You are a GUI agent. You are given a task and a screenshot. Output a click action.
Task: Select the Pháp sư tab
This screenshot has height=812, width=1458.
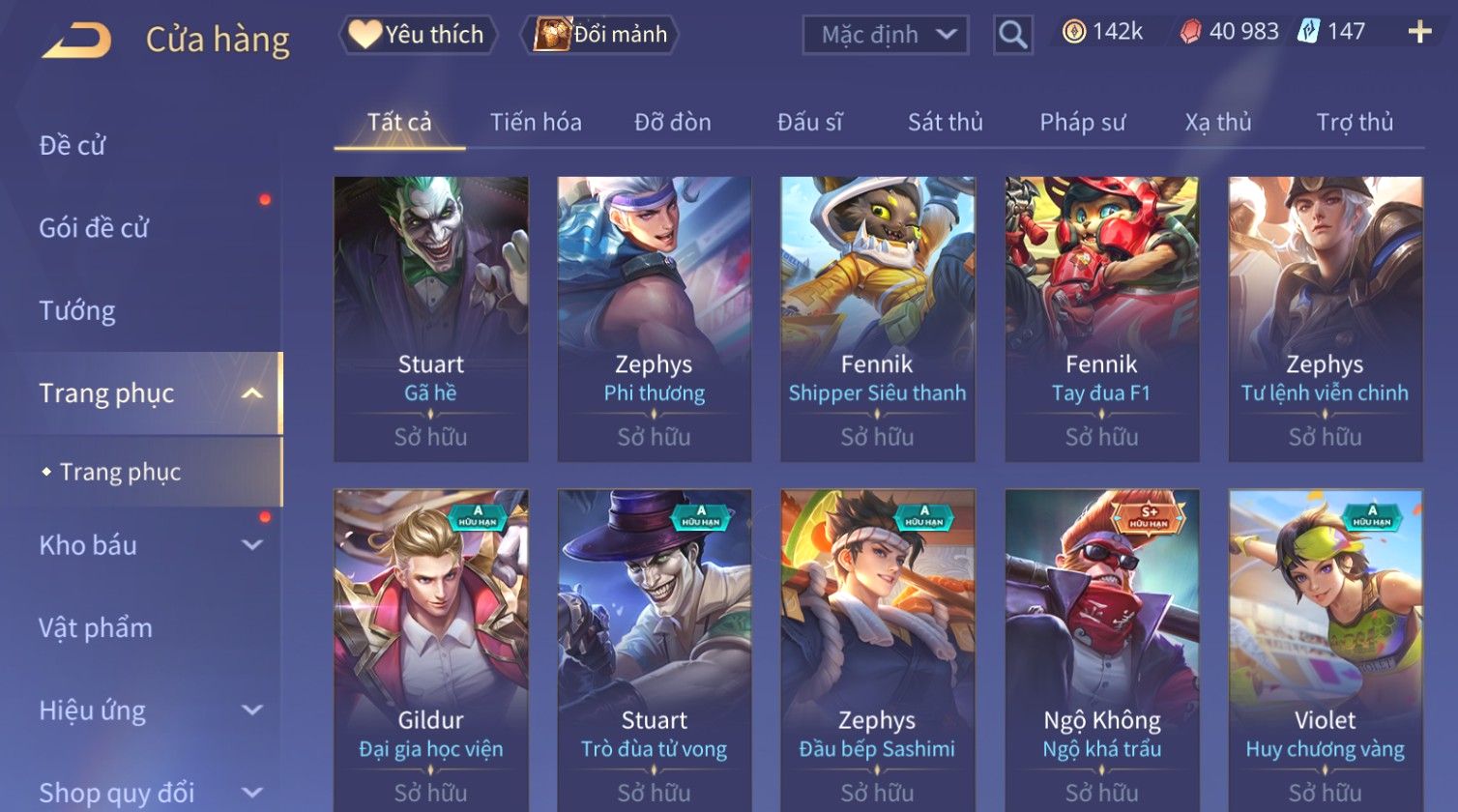tap(1082, 123)
